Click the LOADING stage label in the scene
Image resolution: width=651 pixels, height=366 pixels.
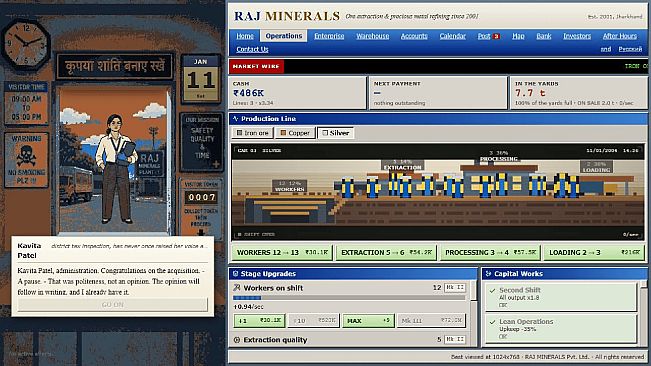pos(596,167)
